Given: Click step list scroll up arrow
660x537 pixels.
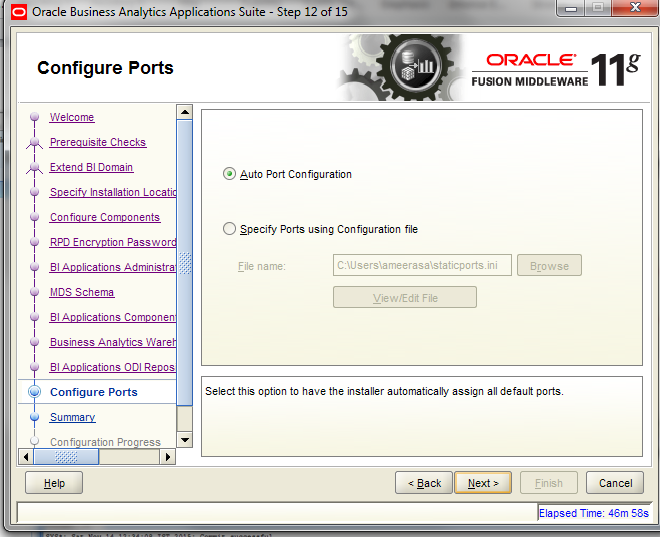Looking at the screenshot, I should [185, 112].
